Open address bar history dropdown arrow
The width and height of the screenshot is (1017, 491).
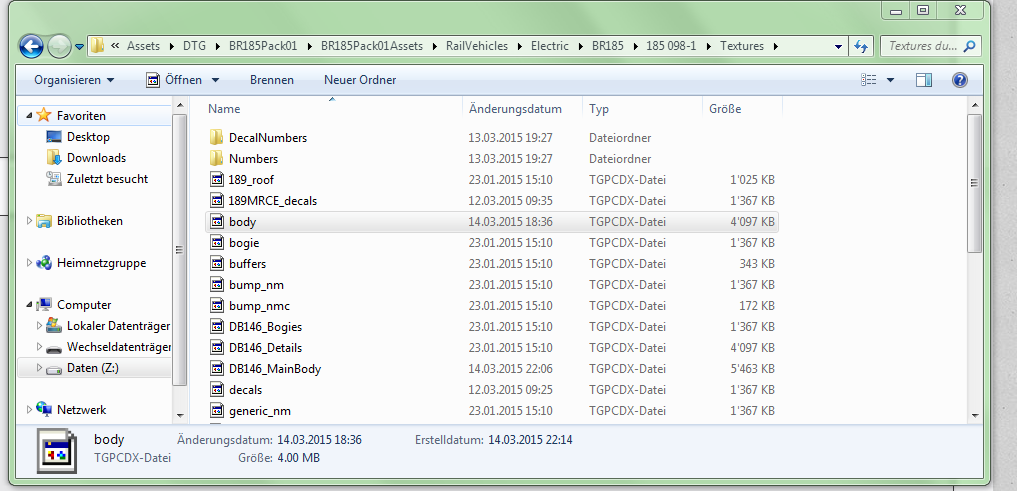(837, 47)
